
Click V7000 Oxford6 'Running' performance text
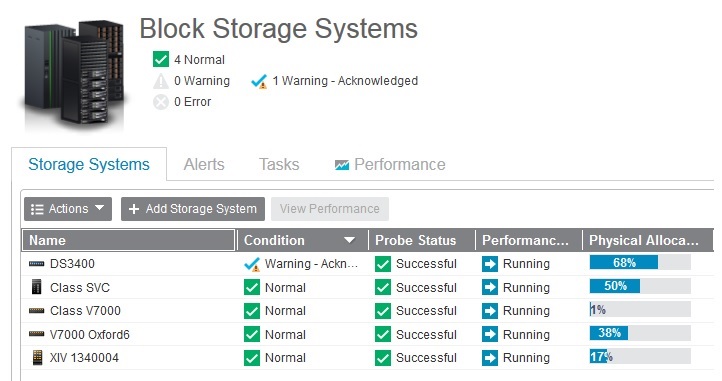(x=526, y=335)
